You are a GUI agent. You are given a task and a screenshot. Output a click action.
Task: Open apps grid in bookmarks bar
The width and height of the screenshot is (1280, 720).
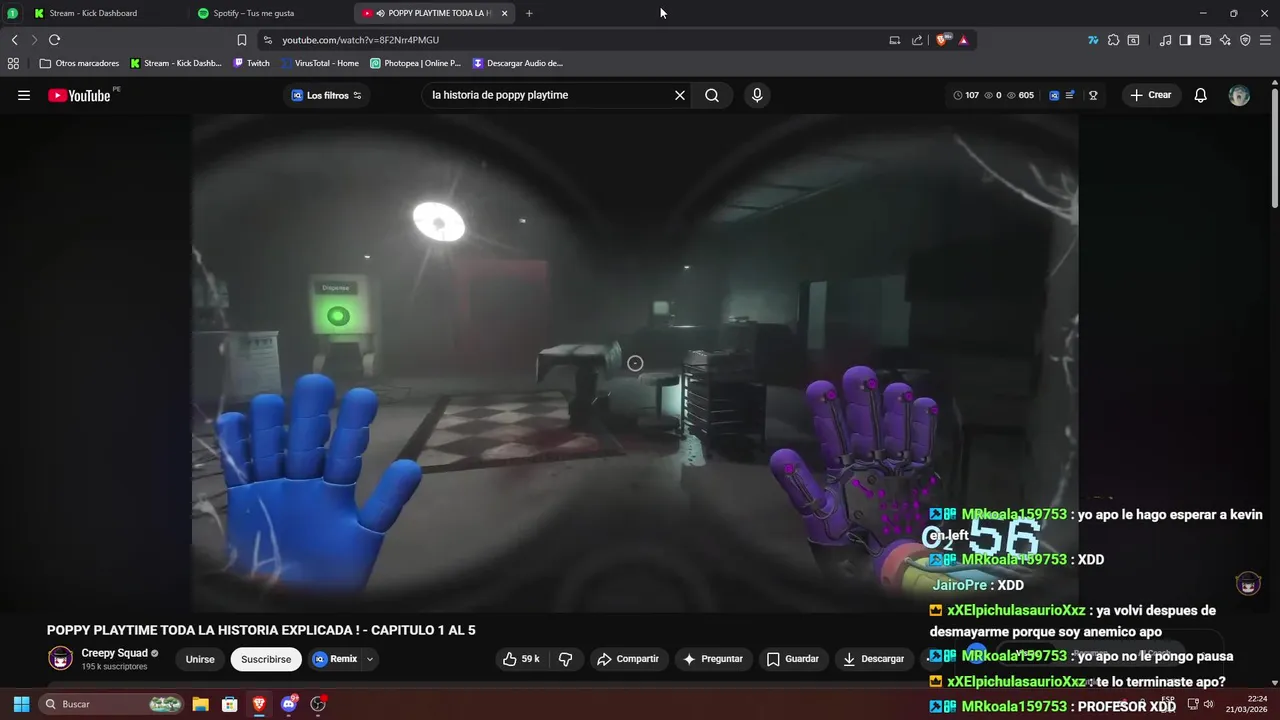click(13, 63)
